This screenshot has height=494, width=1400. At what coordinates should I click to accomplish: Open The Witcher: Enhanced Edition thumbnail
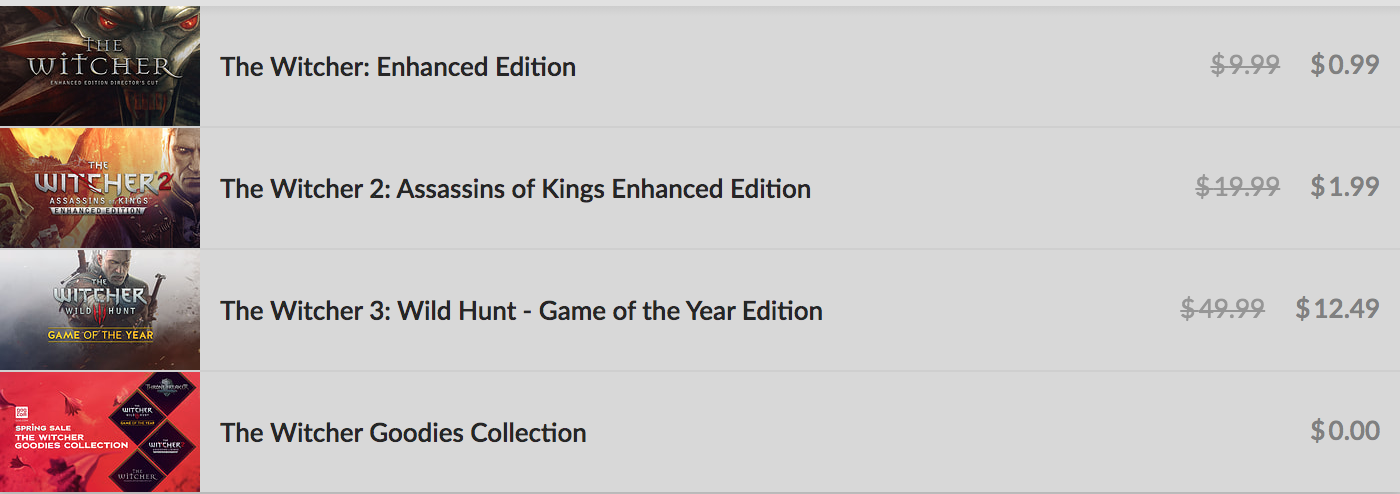point(100,66)
